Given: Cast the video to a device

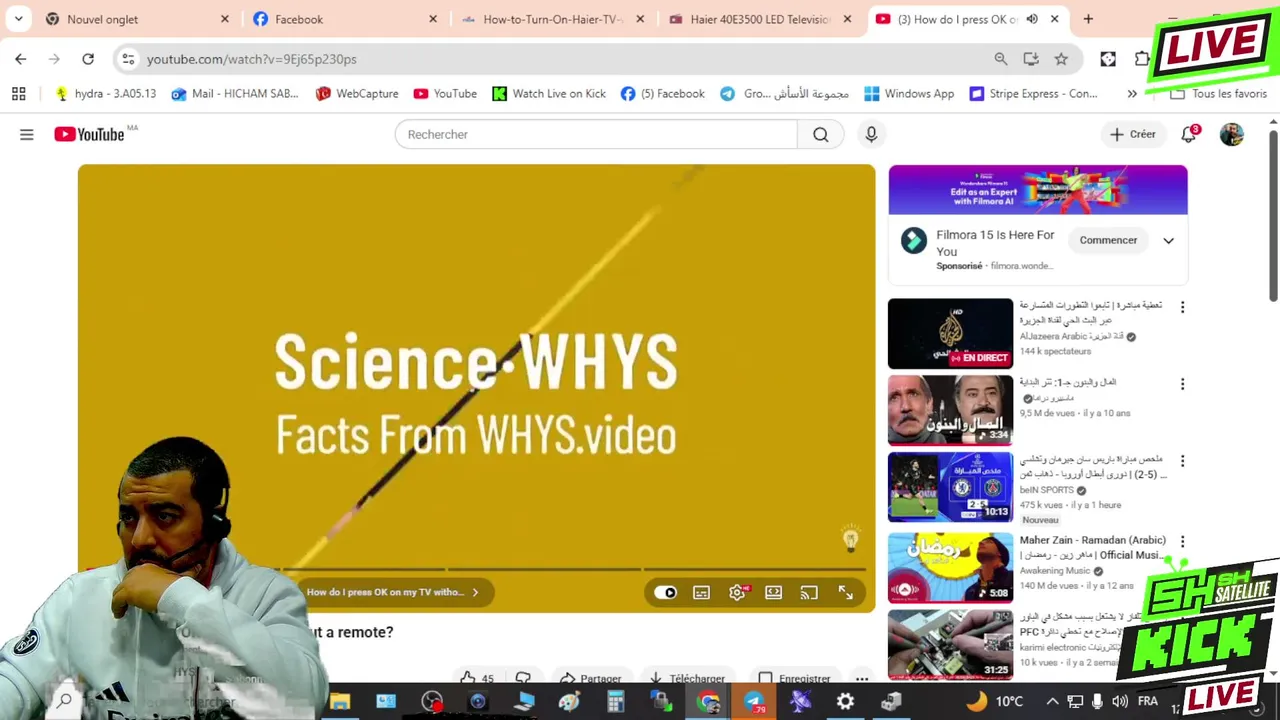Looking at the screenshot, I should click(x=809, y=592).
